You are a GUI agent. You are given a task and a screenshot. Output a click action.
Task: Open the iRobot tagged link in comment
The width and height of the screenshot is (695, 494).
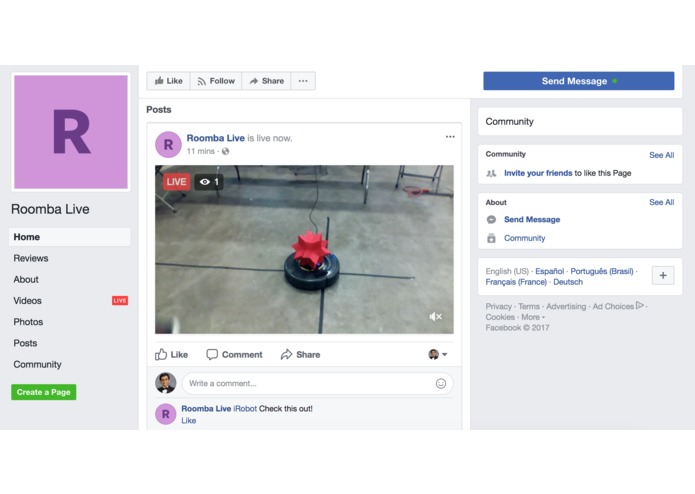tap(245, 408)
